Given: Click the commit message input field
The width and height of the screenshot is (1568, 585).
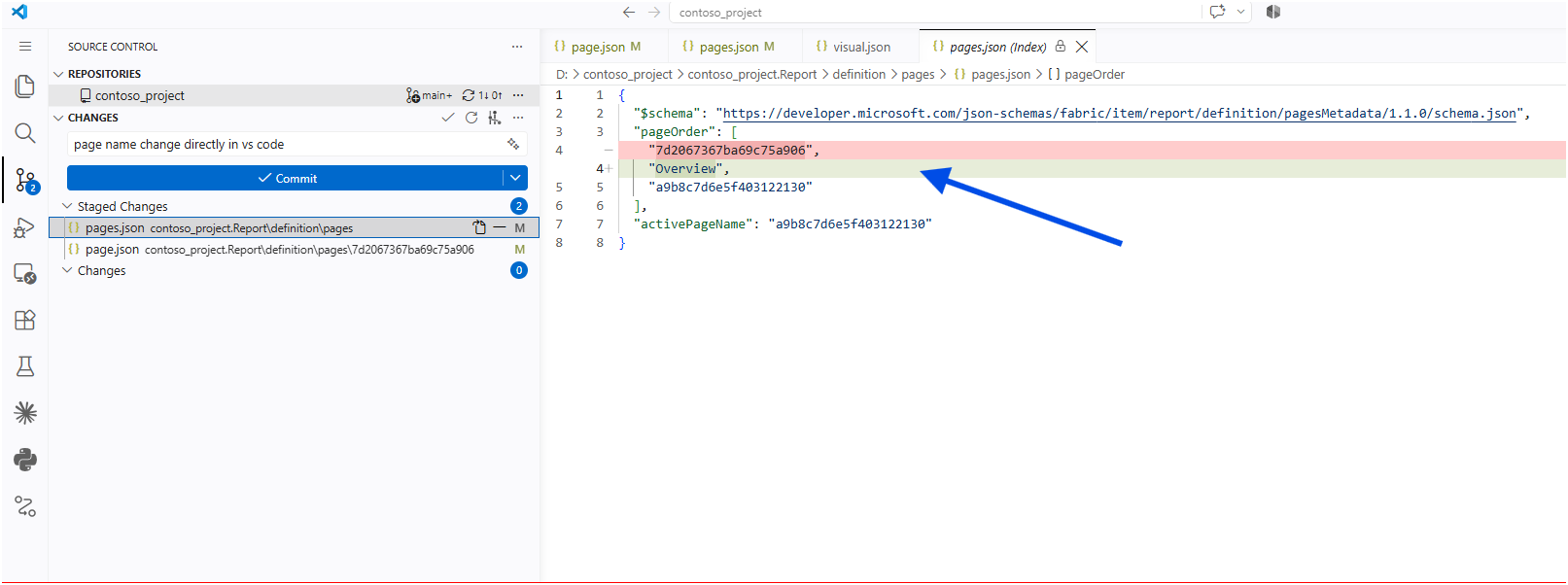Looking at the screenshot, I should [x=286, y=144].
